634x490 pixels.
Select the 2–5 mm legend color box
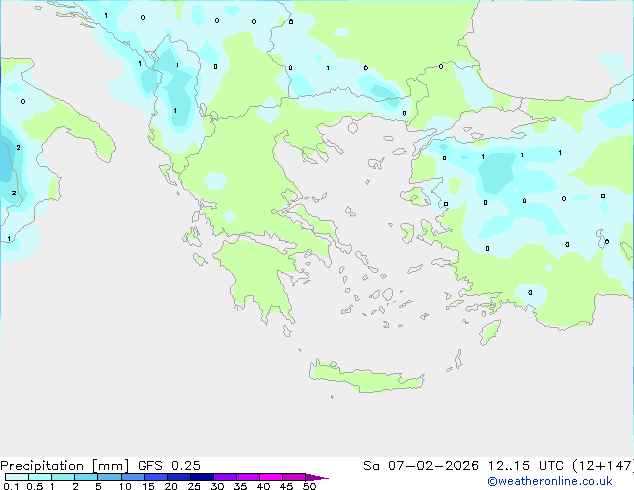point(86,477)
